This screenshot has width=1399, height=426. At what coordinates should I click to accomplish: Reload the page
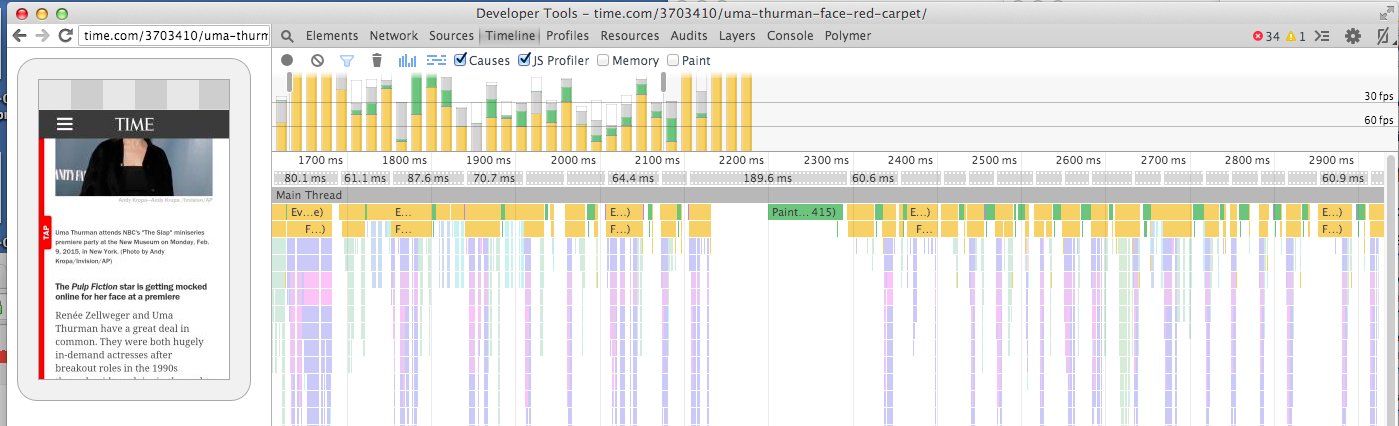point(66,35)
